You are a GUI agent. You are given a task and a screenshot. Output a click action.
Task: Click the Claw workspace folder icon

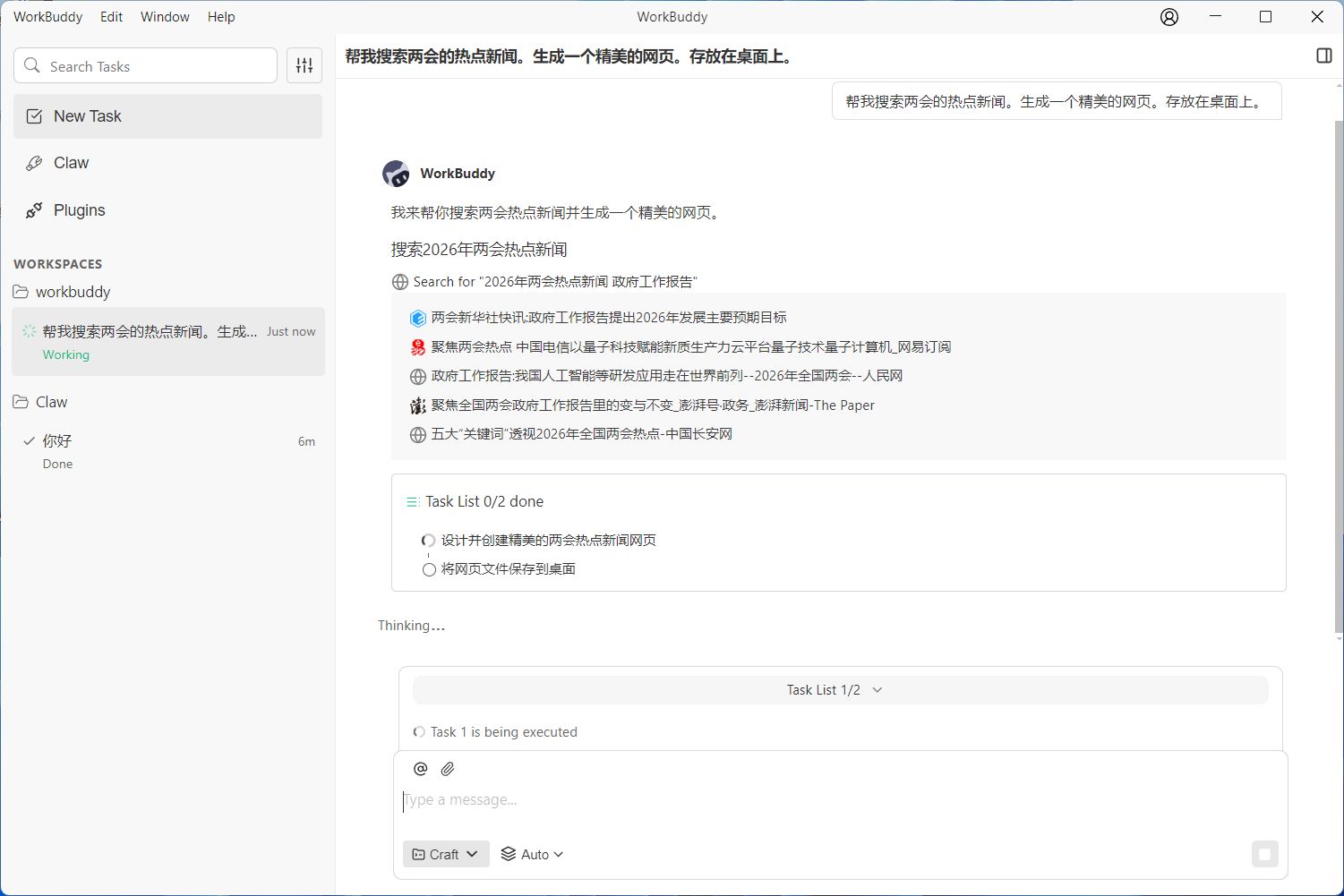point(21,402)
